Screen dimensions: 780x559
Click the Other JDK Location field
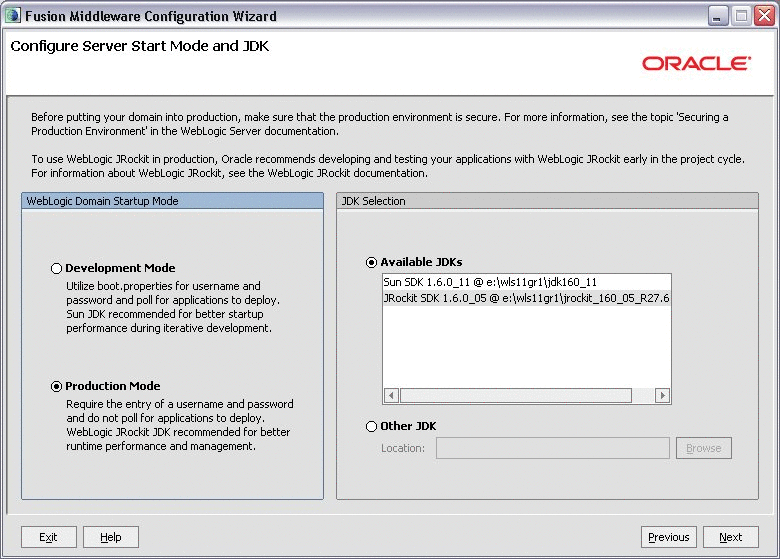pyautogui.click(x=553, y=448)
